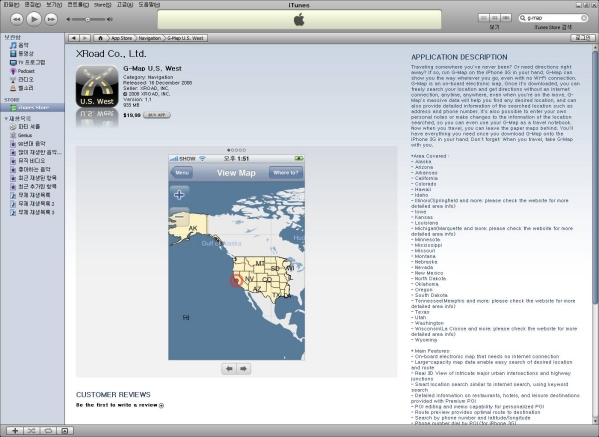This screenshot has height=437, width=599.
Task: Click the Apple logo status display
Action: click(299, 19)
